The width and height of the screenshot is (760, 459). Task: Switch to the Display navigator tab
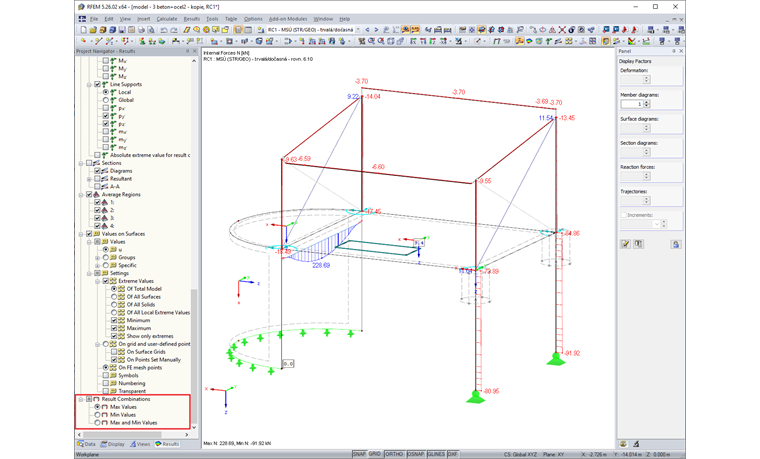[112, 444]
